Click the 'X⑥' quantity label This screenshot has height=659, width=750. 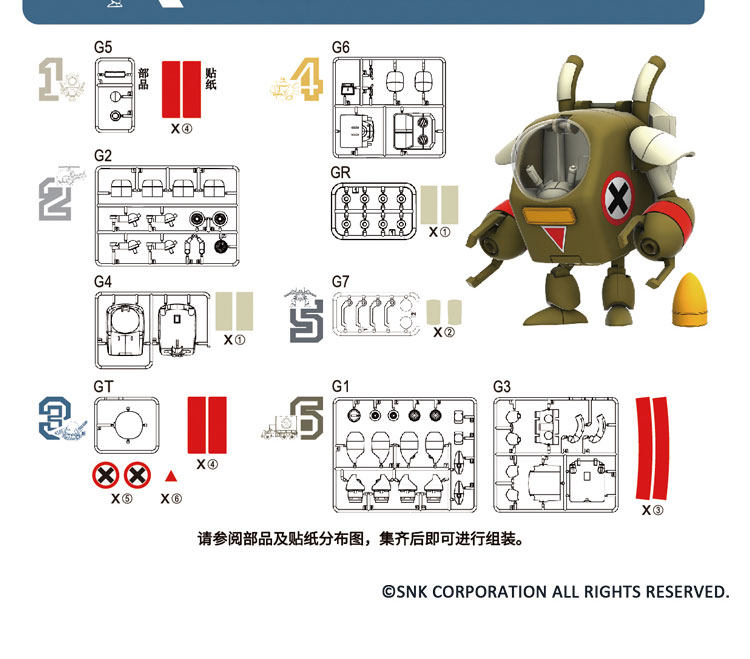171,499
